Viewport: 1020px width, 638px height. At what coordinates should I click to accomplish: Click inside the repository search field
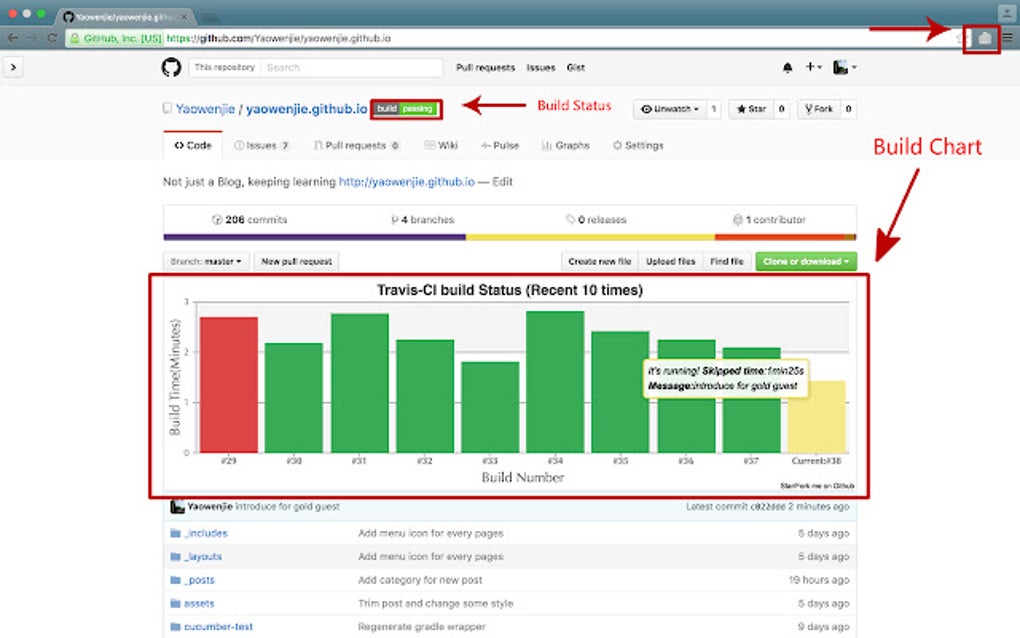[x=341, y=67]
